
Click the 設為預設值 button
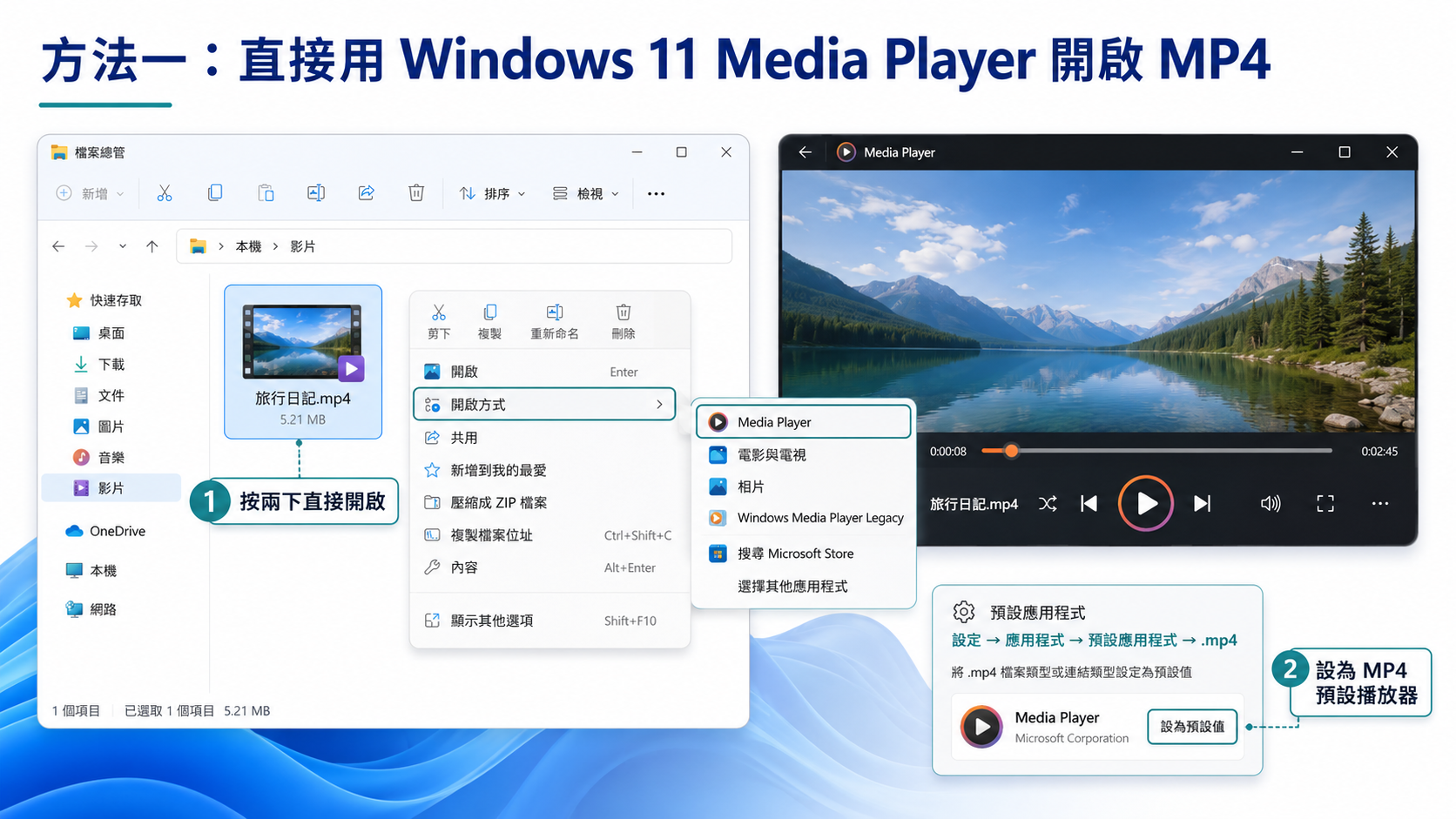(1192, 727)
